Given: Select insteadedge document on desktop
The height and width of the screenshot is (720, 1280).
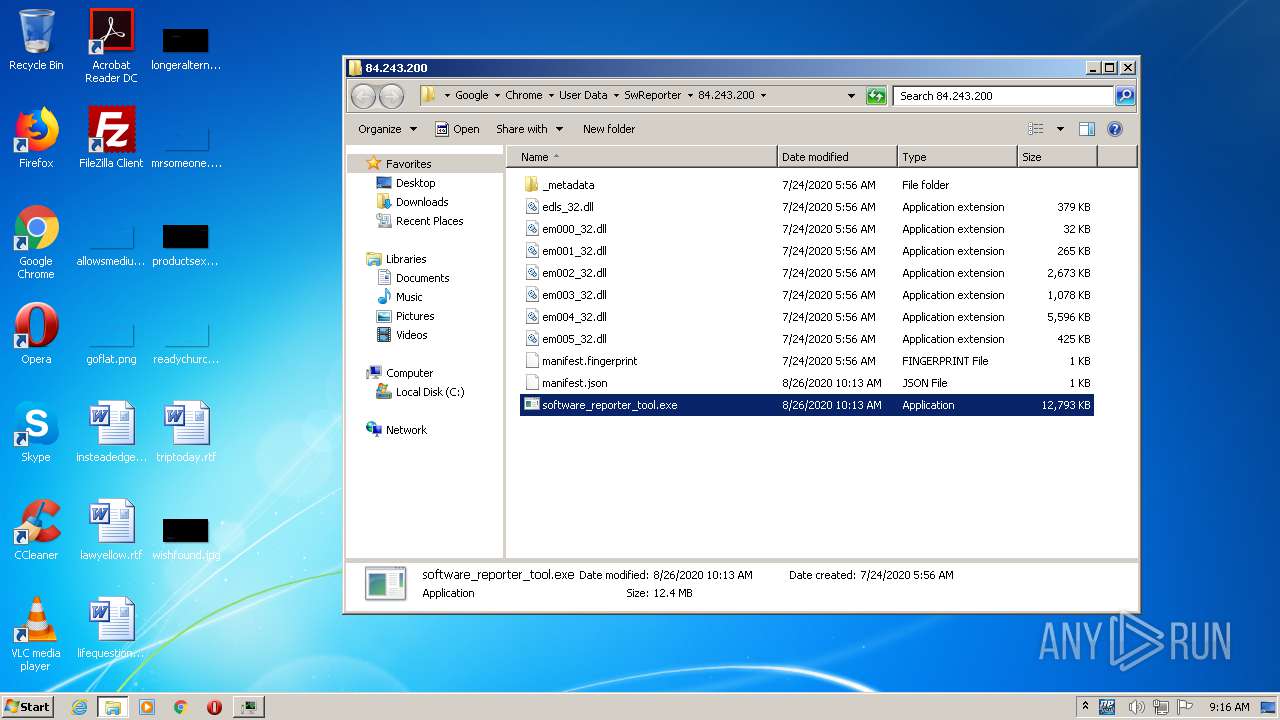Looking at the screenshot, I should tap(111, 432).
